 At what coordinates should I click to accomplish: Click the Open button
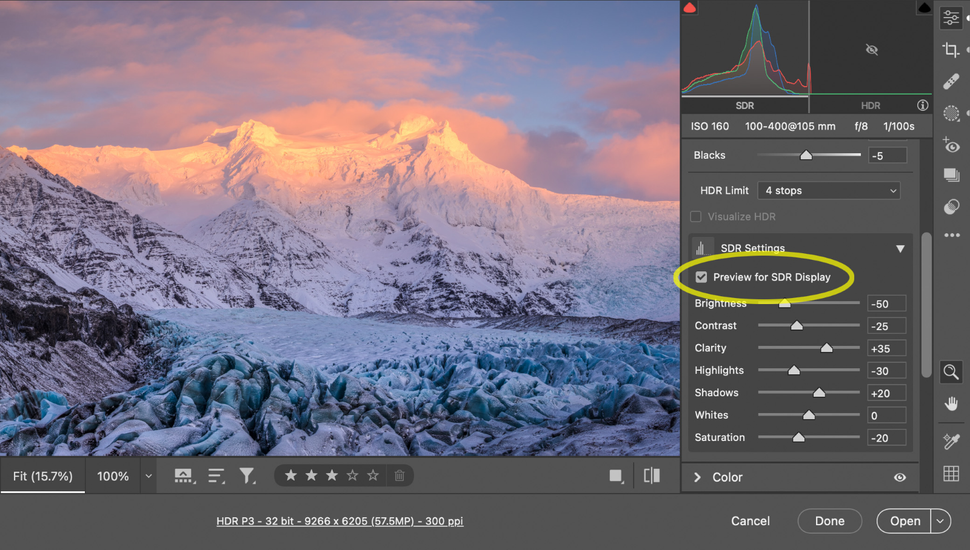(x=905, y=521)
